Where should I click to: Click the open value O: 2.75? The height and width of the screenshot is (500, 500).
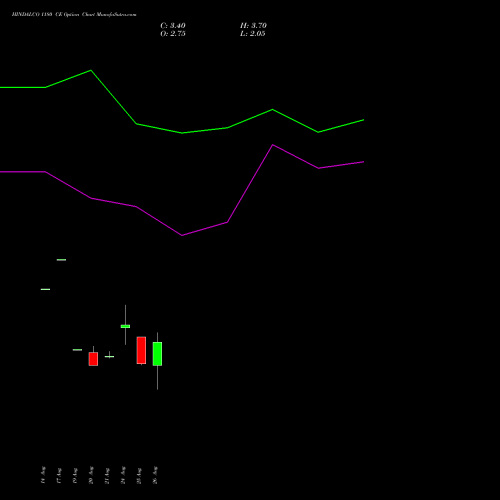[173, 34]
